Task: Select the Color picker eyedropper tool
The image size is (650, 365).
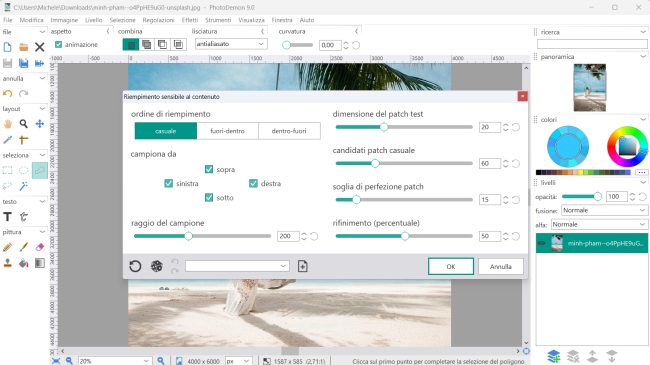Action: pyautogui.click(x=7, y=140)
